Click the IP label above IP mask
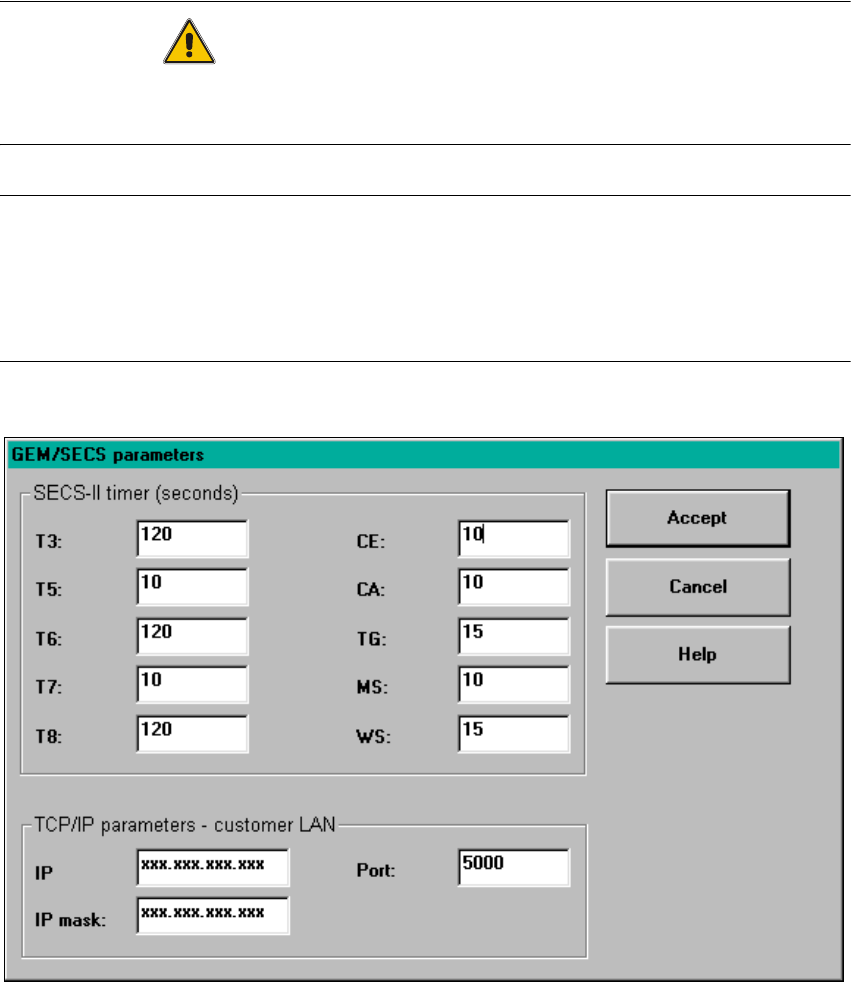This screenshot has width=851, height=982. point(44,873)
